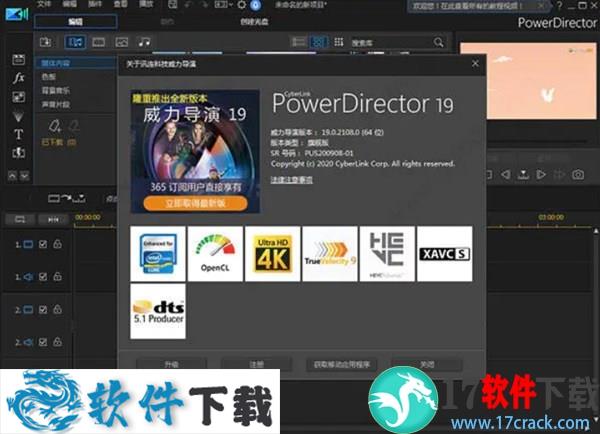Viewport: 600px width, 434px height.
Task: Open the Media Room in left sidebar
Action: point(18,59)
